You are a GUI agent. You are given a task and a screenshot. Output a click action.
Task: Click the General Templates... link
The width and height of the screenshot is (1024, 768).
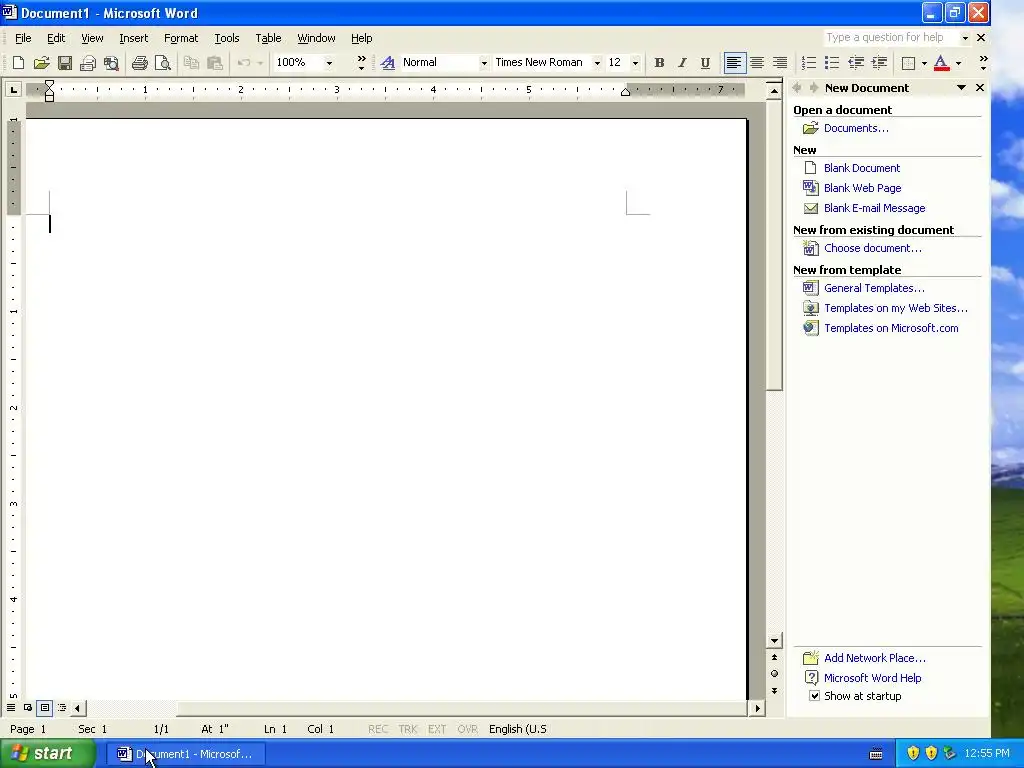point(874,288)
